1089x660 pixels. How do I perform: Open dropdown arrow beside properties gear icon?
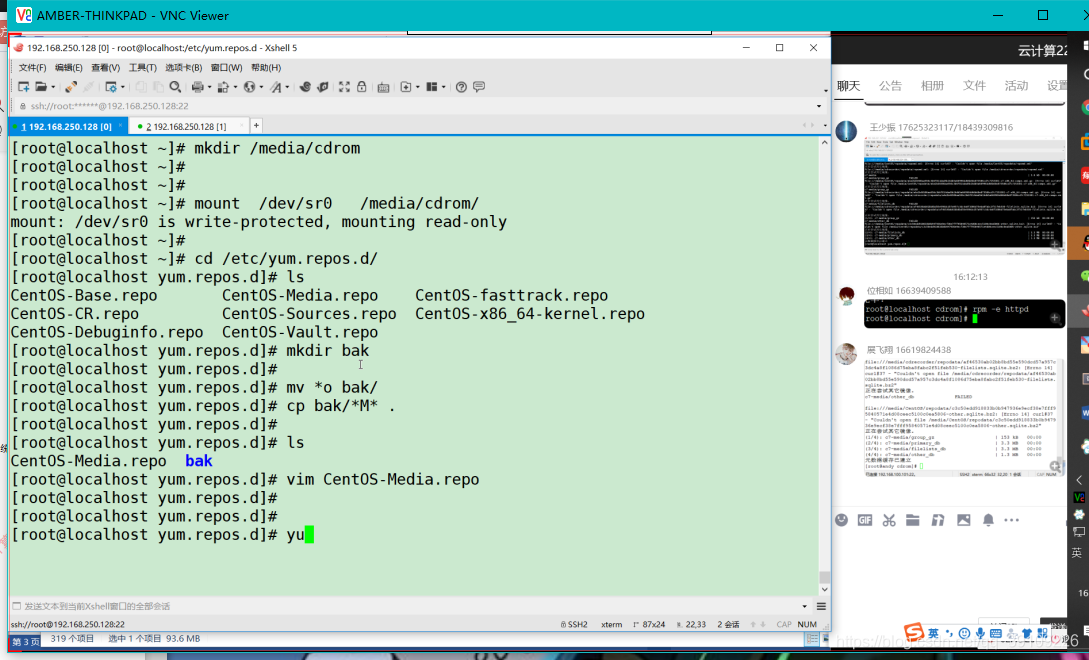pos(122,88)
